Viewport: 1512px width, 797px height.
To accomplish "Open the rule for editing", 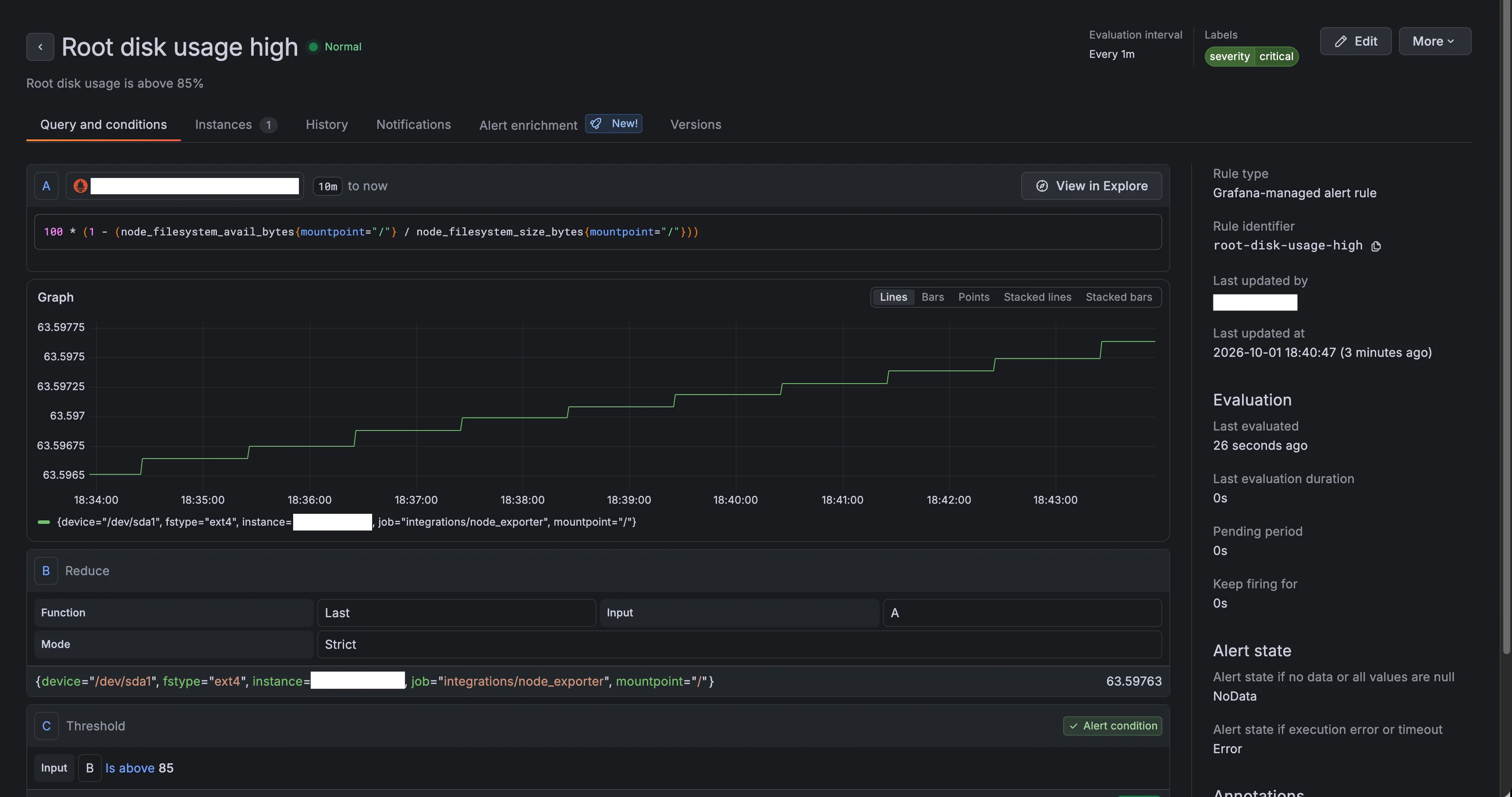I will point(1355,41).
